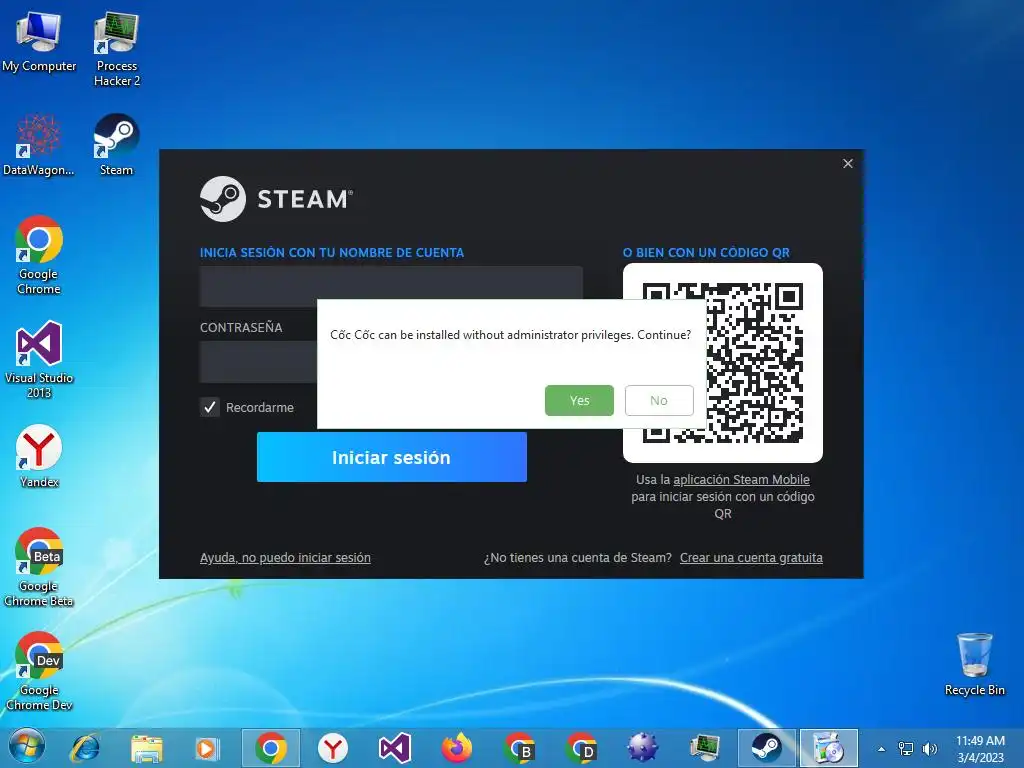Select the Recycle Bin desktop icon

[974, 665]
